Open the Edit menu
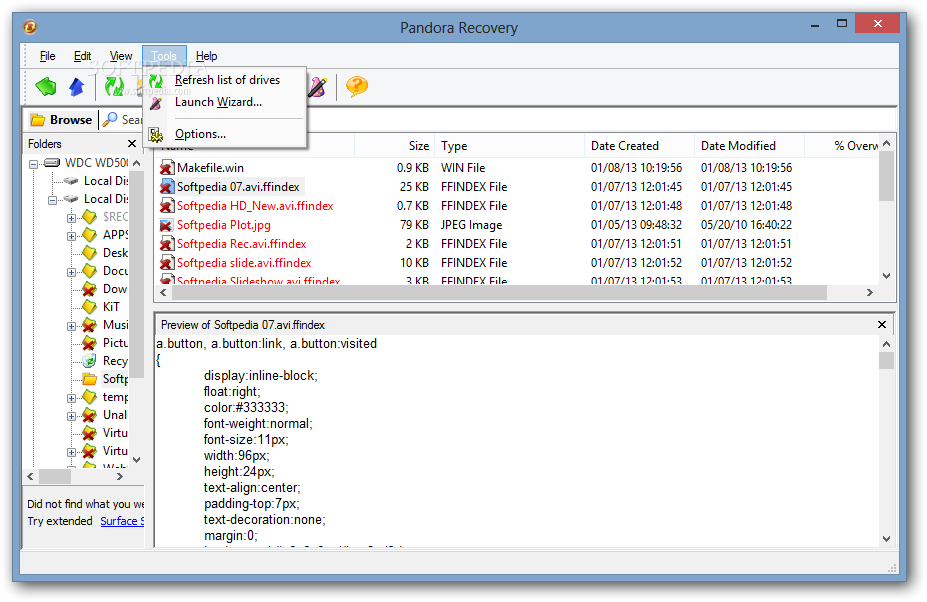 [x=82, y=56]
